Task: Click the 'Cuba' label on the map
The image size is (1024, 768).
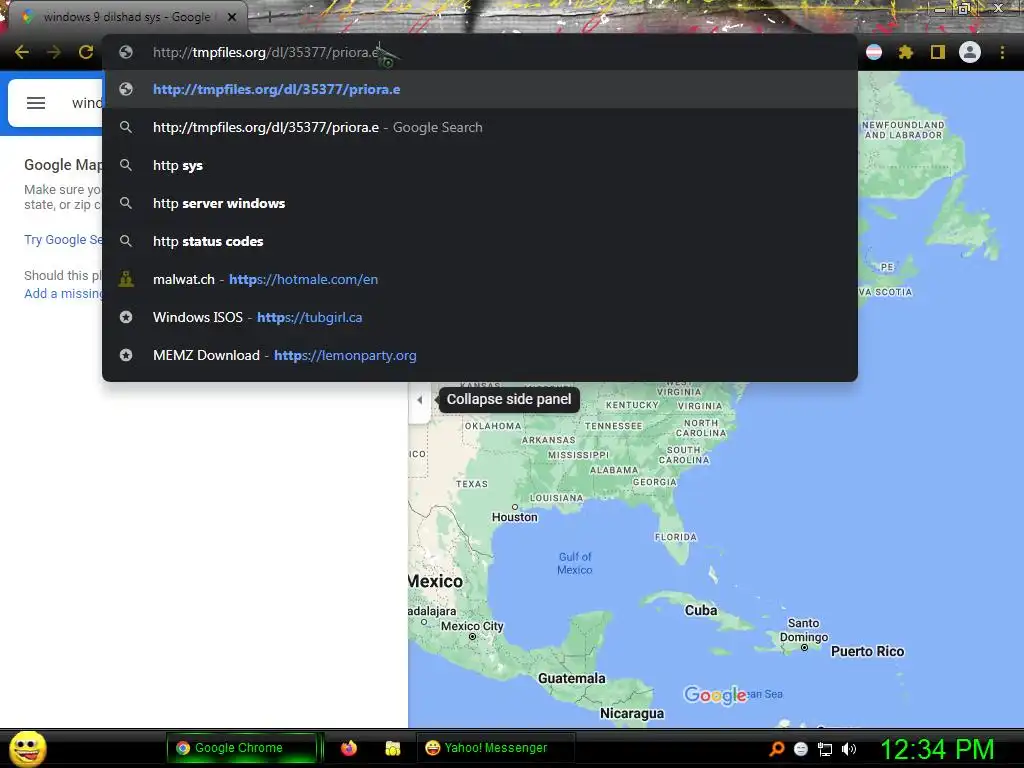Action: [701, 611]
